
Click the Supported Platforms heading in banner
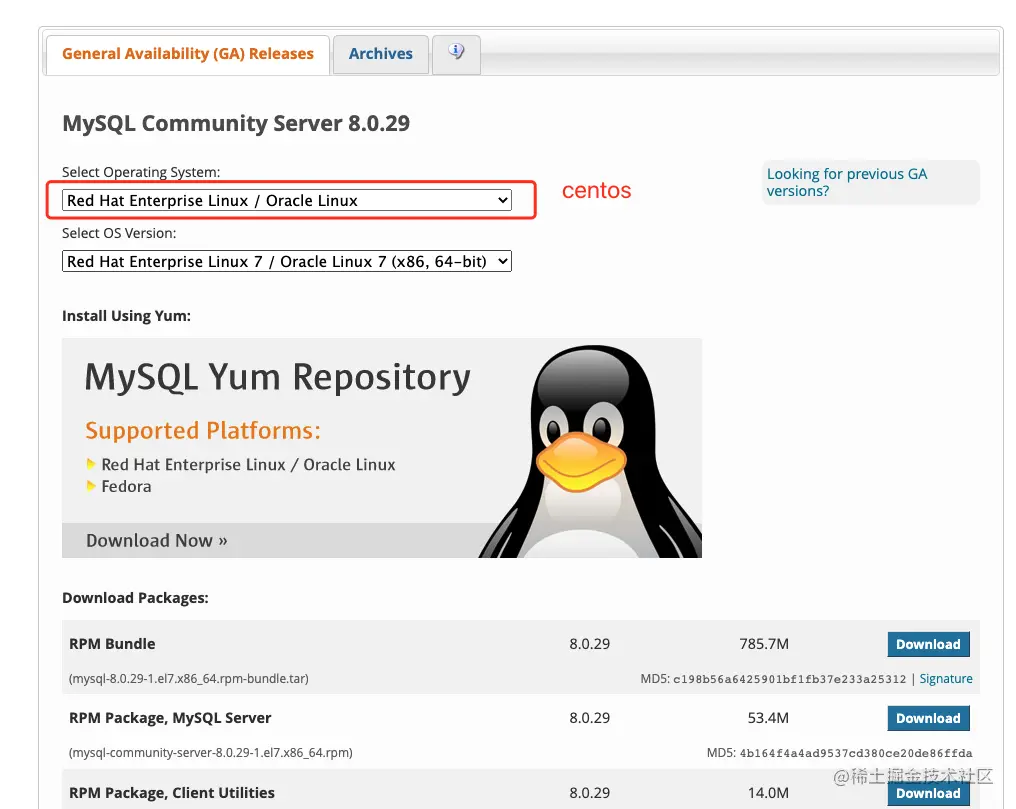click(x=203, y=431)
